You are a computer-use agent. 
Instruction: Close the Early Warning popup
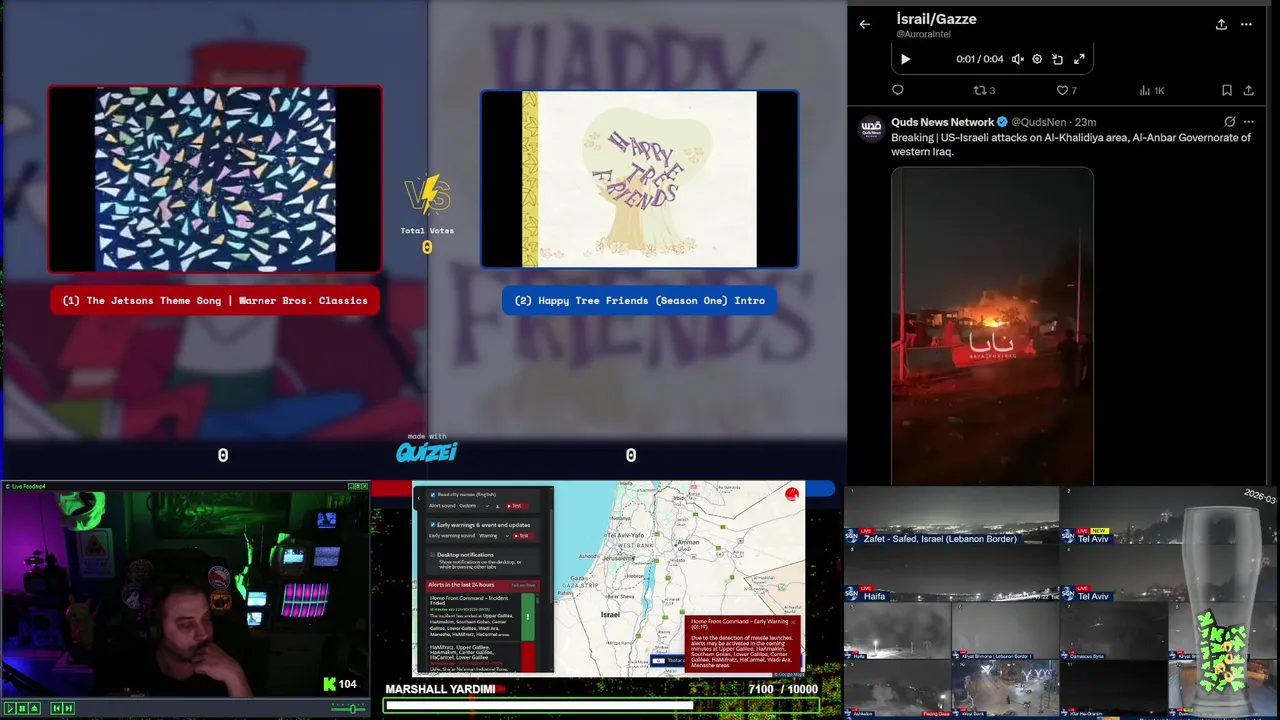[x=793, y=622]
